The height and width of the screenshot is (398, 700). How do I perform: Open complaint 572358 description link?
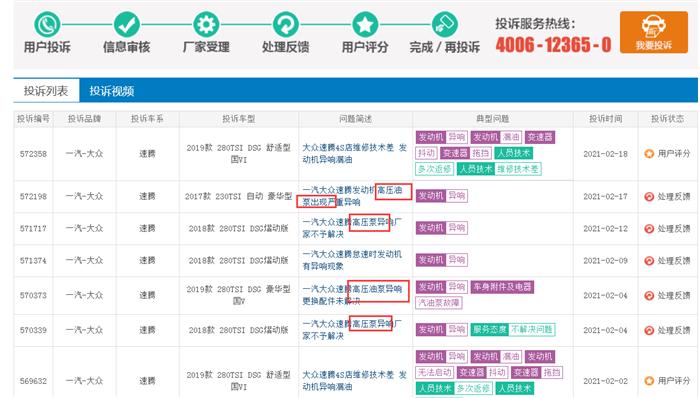[x=354, y=153]
